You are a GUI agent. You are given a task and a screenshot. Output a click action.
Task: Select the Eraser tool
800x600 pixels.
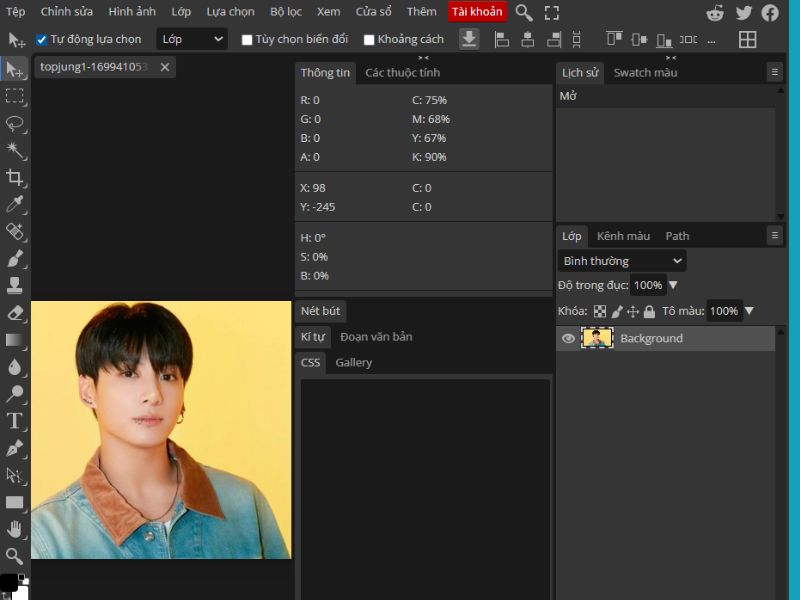[14, 315]
